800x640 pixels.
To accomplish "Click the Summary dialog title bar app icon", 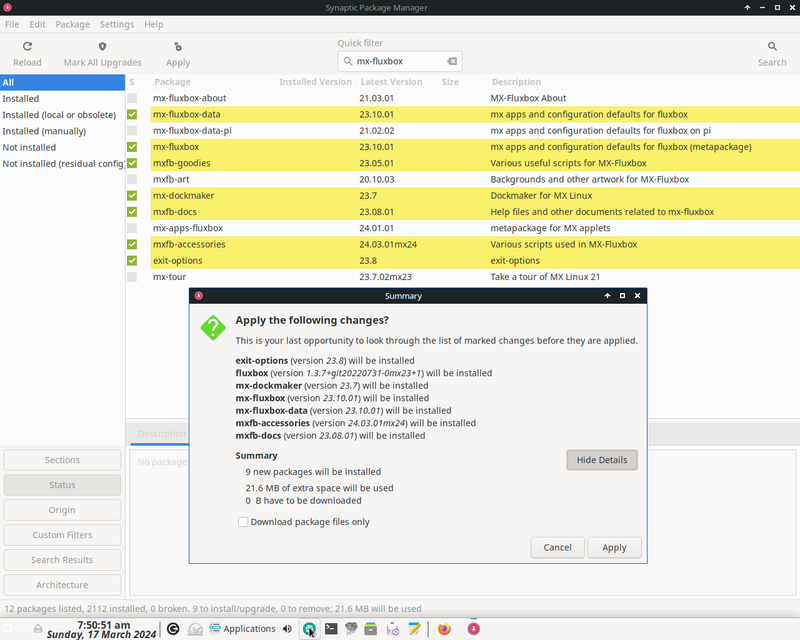I will 199,296.
